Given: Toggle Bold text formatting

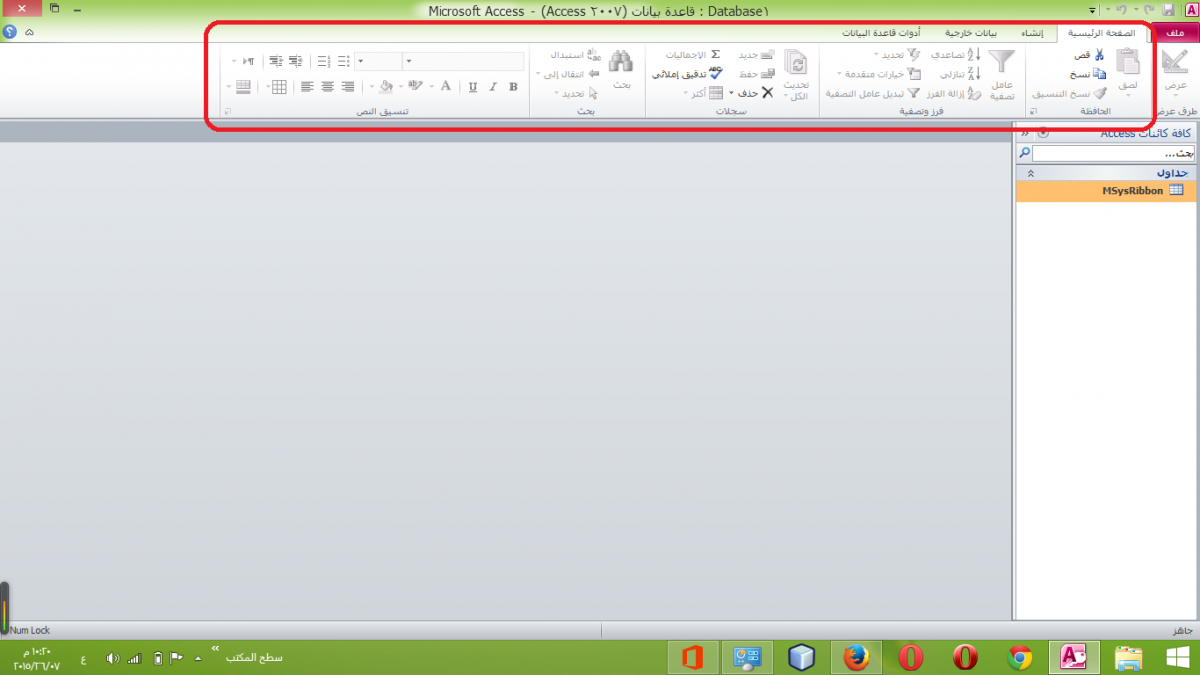Looking at the screenshot, I should (513, 87).
